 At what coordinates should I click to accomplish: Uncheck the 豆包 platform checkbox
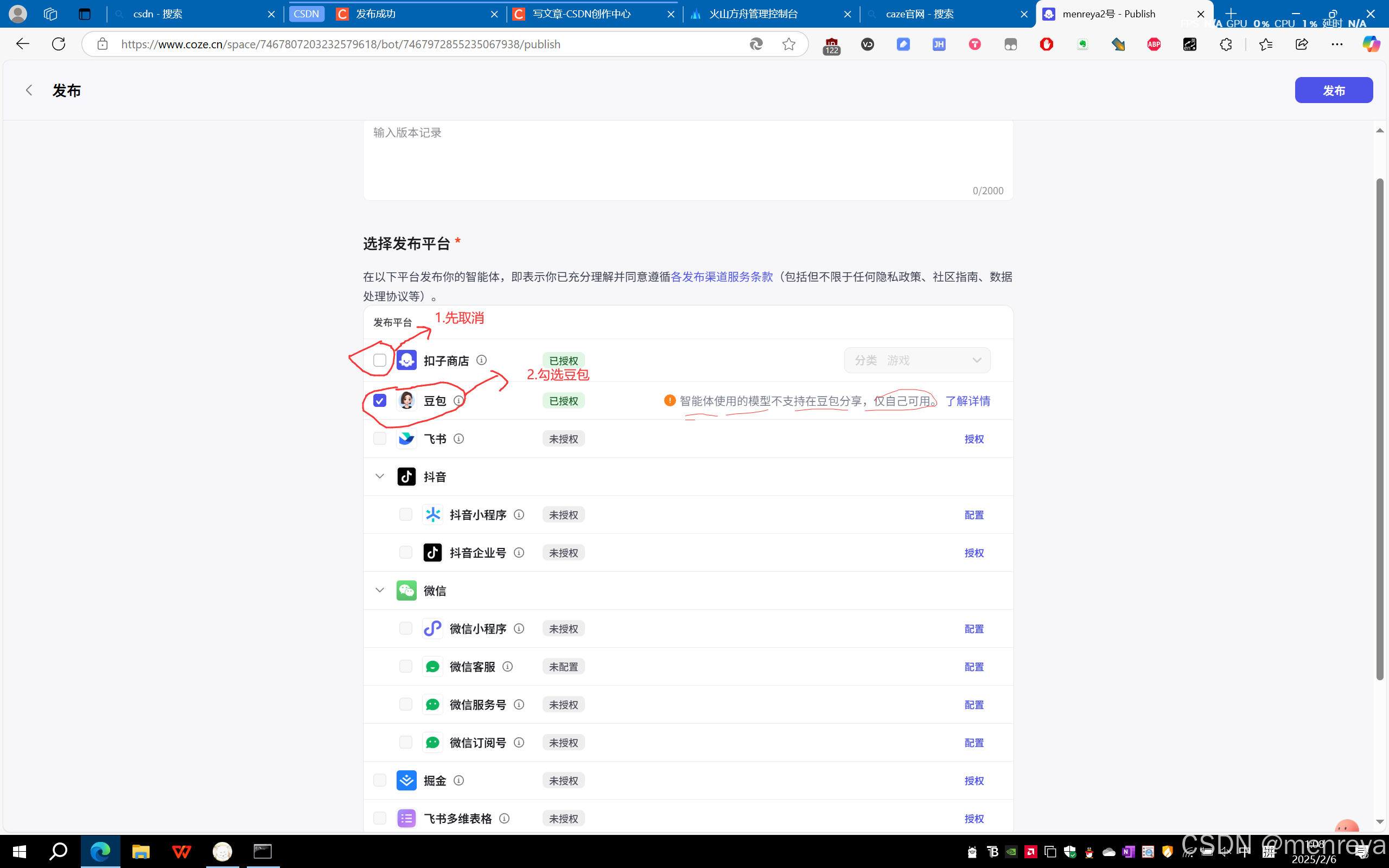click(379, 401)
